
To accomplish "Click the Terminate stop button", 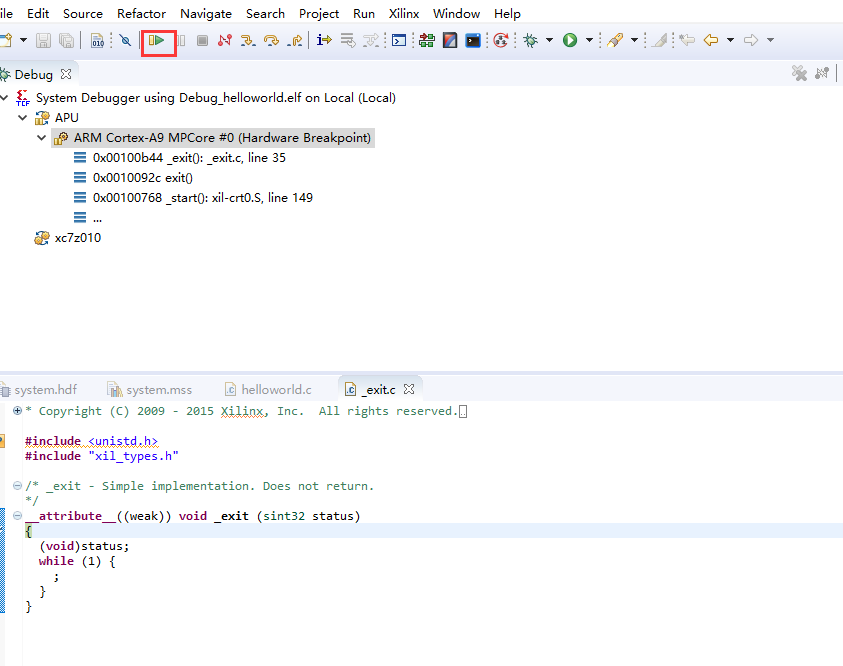I will tap(202, 40).
